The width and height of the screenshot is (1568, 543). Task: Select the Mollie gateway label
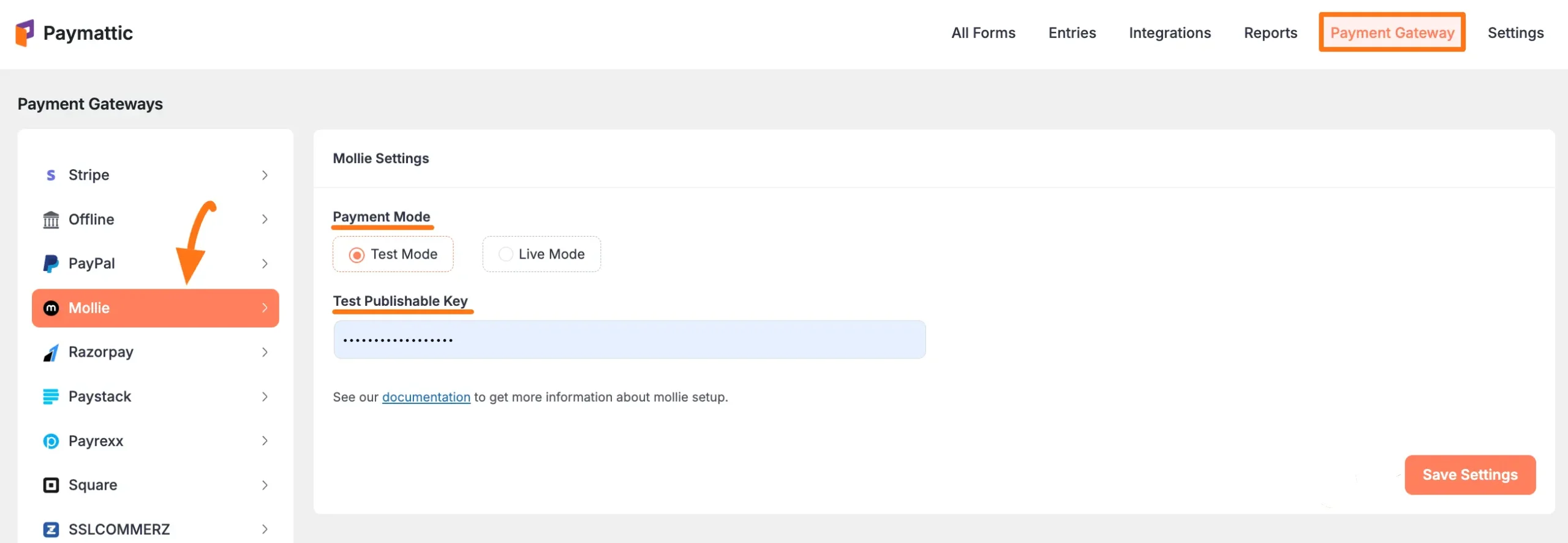[x=89, y=308]
